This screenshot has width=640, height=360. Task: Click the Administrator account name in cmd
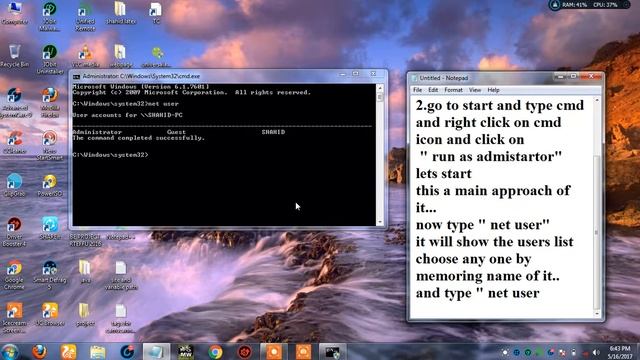tap(97, 132)
